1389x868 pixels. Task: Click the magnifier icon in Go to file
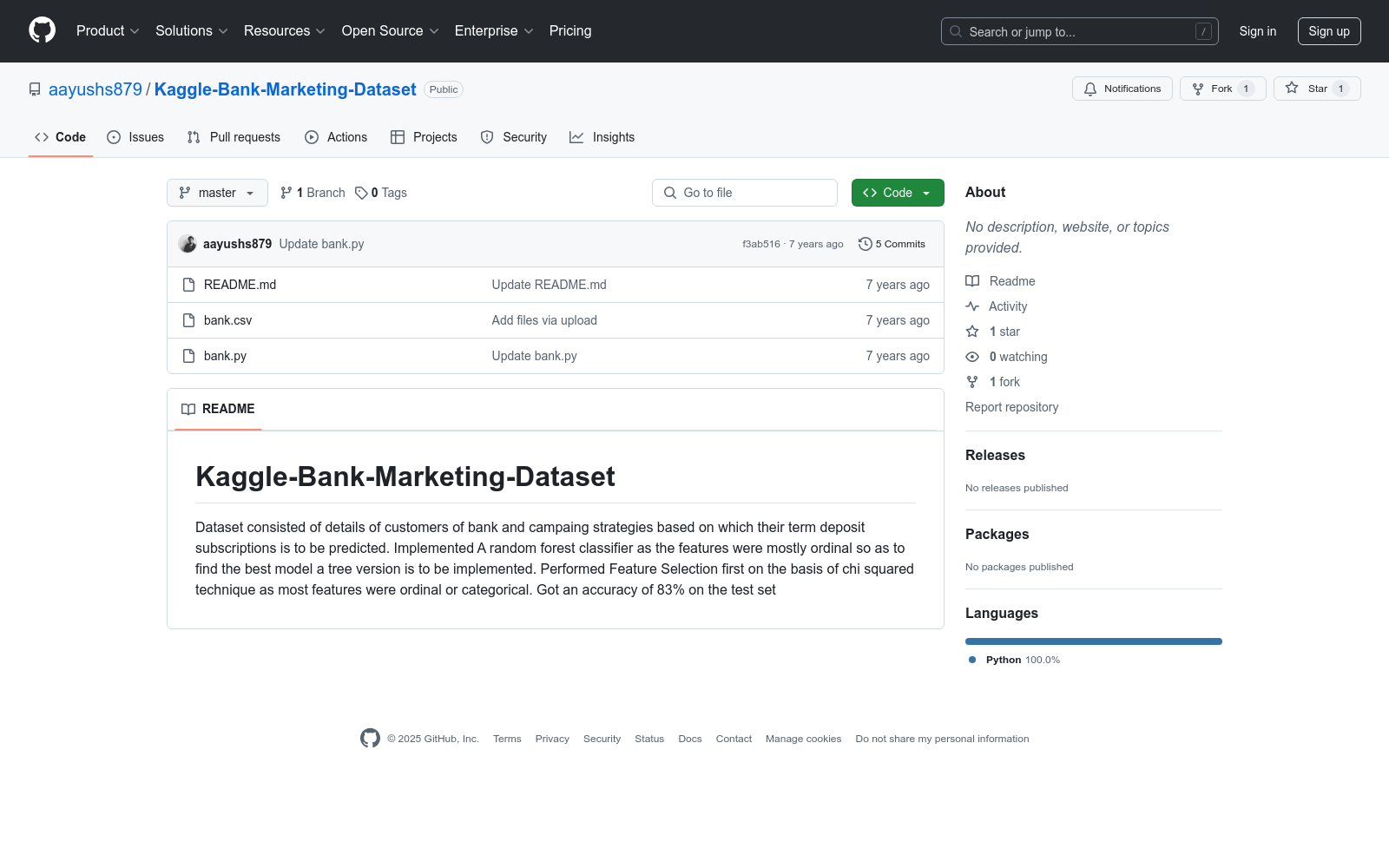[x=670, y=193]
